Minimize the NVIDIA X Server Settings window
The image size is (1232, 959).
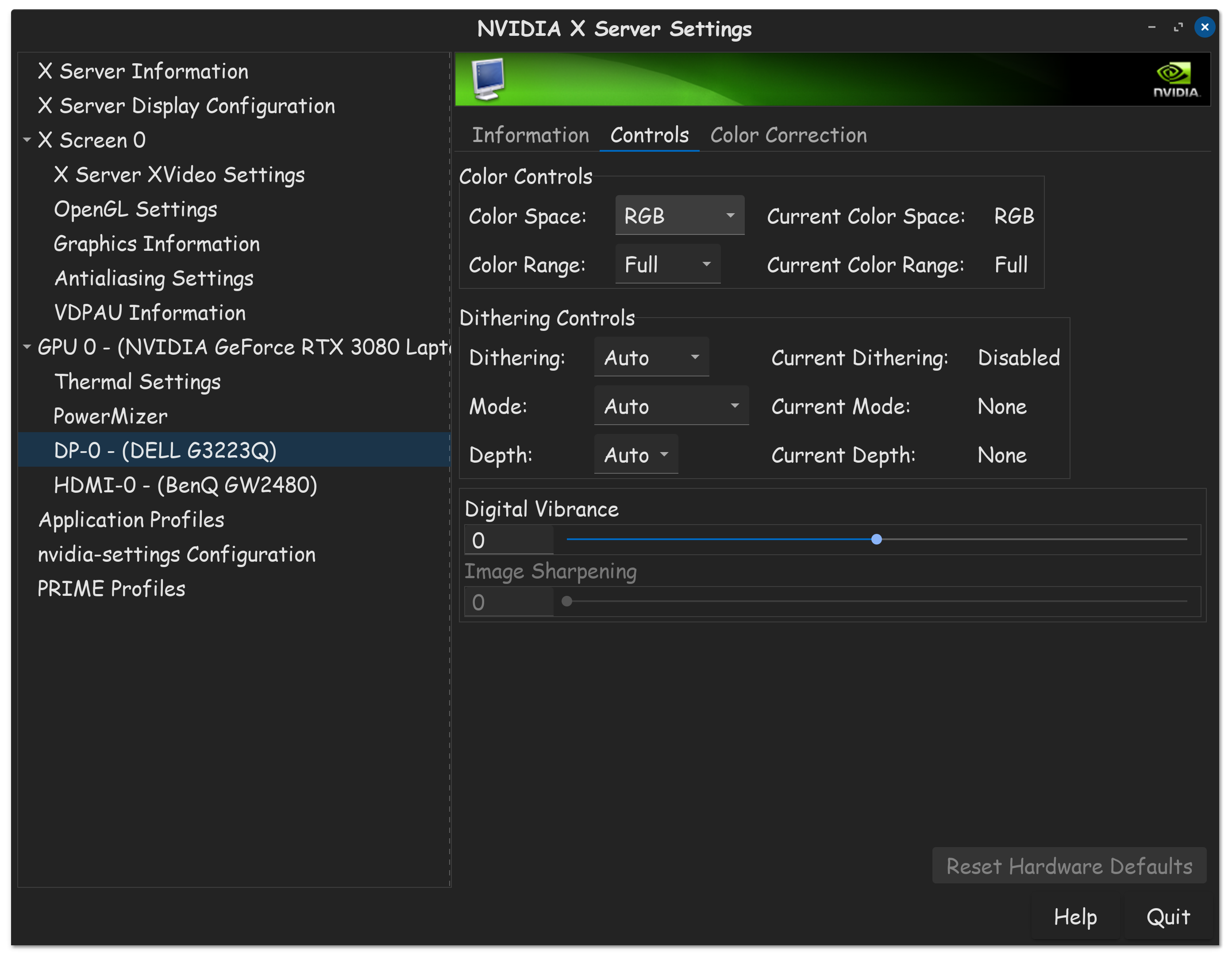(1151, 27)
